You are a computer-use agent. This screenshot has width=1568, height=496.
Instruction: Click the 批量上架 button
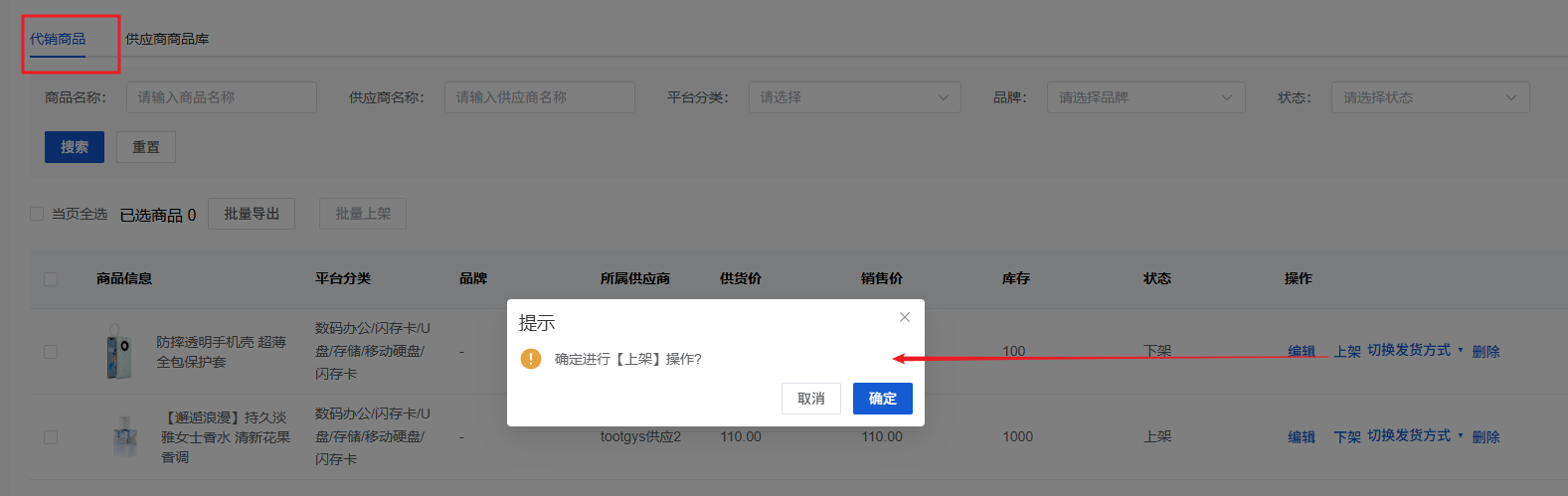point(363,214)
